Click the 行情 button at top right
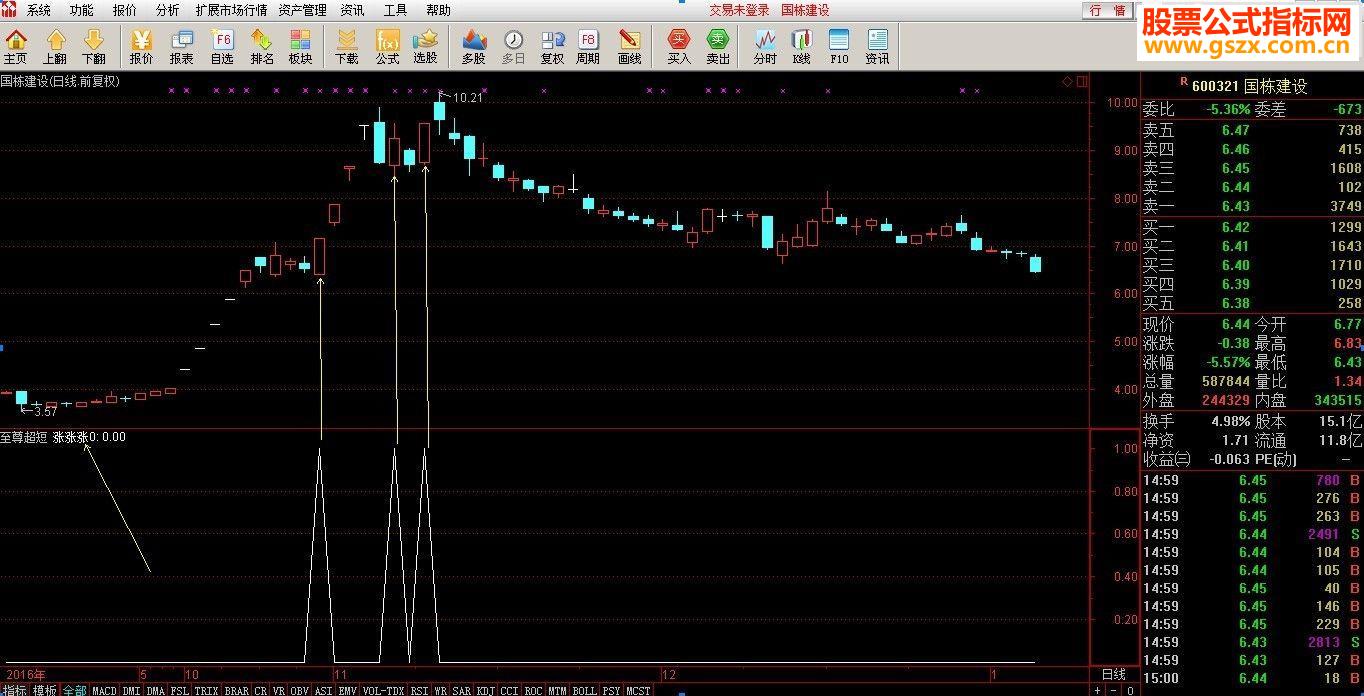 click(x=1107, y=10)
